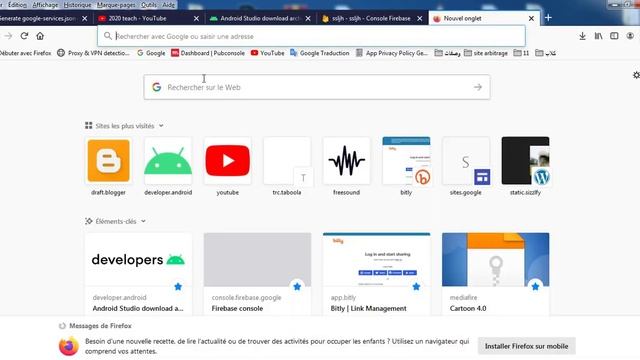Close the Android Studio download tab

(x=308, y=18)
